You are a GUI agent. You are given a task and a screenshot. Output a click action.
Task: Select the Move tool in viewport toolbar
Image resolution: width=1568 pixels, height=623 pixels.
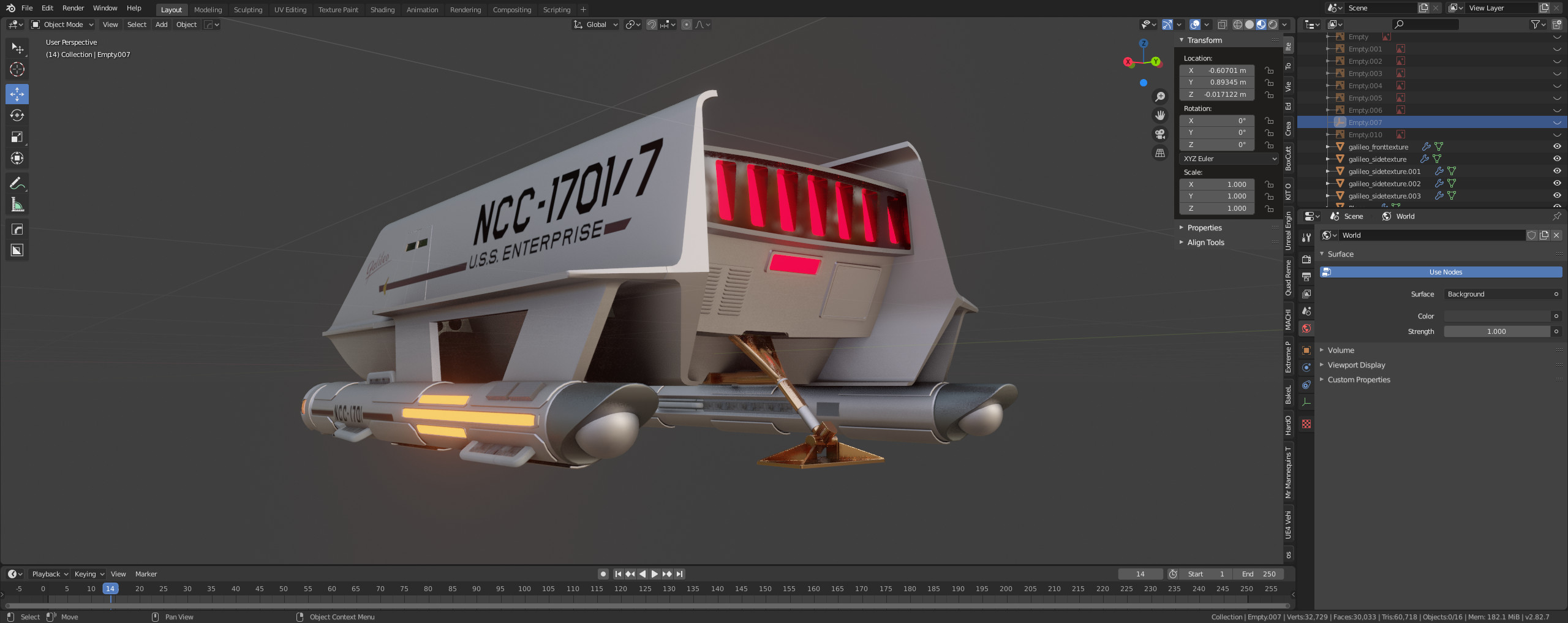17,94
